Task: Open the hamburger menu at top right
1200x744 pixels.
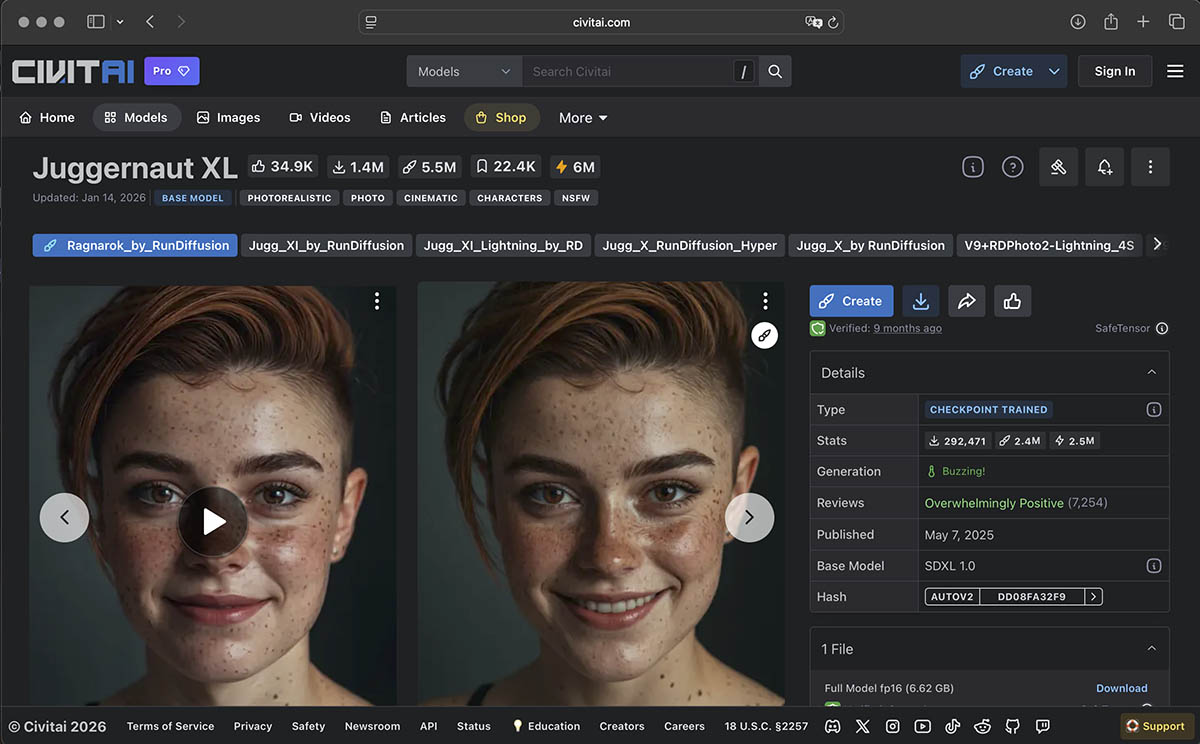Action: [x=1175, y=71]
